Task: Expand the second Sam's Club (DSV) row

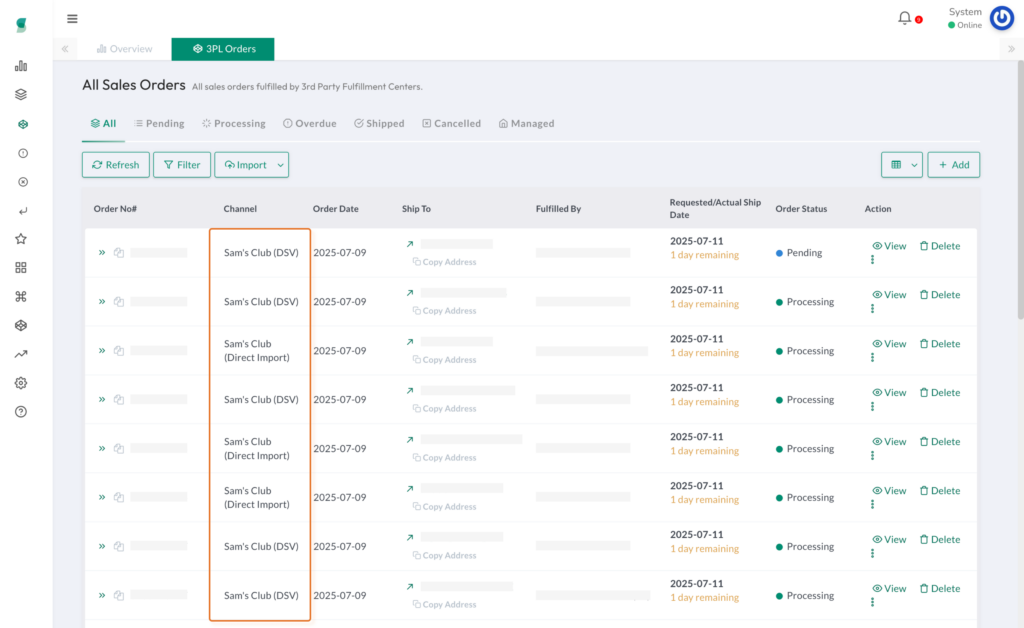Action: [x=102, y=302]
